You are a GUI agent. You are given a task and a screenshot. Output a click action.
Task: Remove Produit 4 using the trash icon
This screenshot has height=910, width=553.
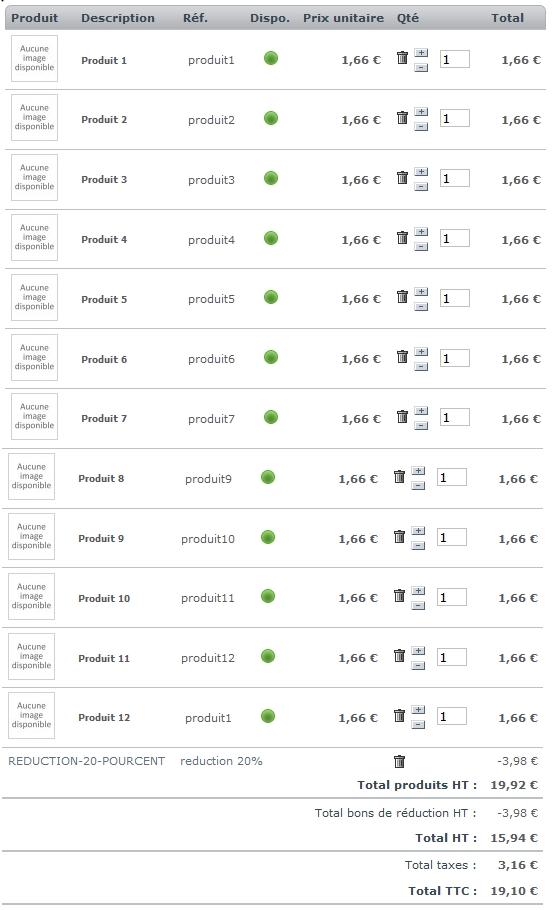click(402, 237)
